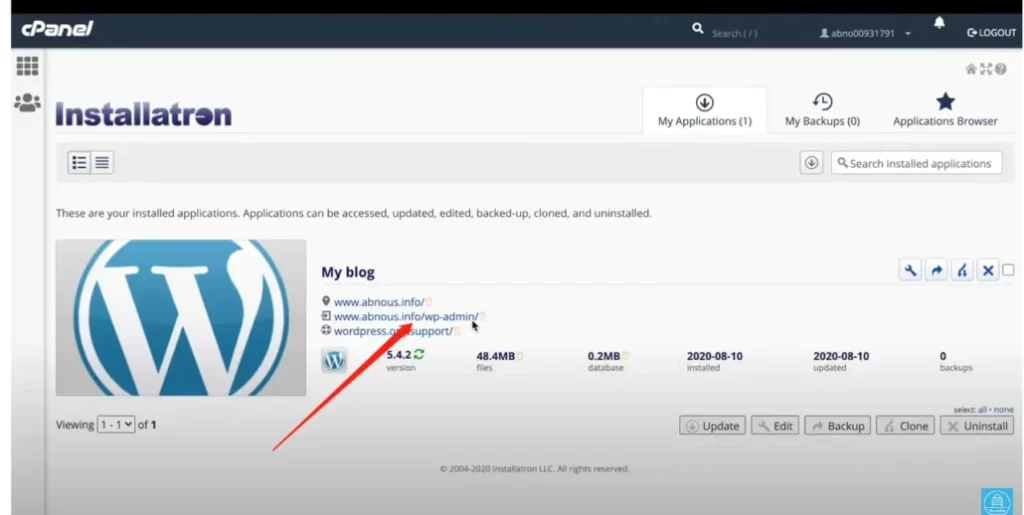Open www.abnous.info/wp-admin/ link
This screenshot has width=1024, height=515.
pos(406,317)
